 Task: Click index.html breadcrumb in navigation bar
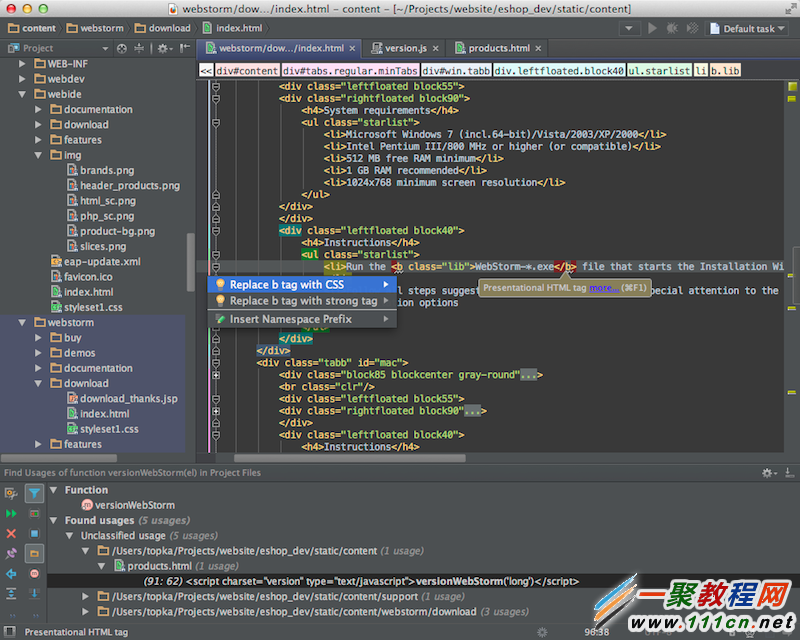coord(233,29)
